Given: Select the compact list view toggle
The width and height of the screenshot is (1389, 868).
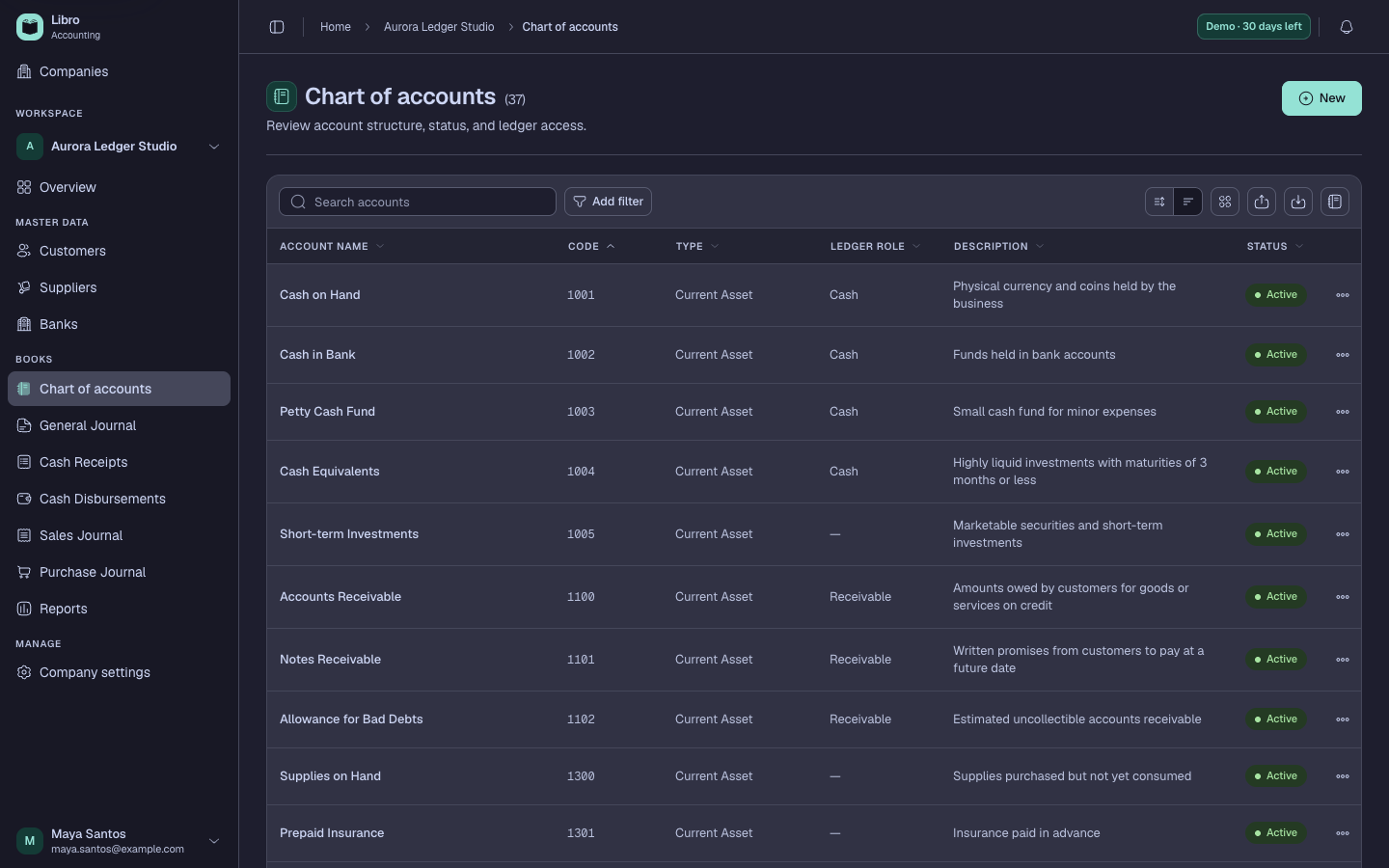Looking at the screenshot, I should pyautogui.click(x=1188, y=202).
